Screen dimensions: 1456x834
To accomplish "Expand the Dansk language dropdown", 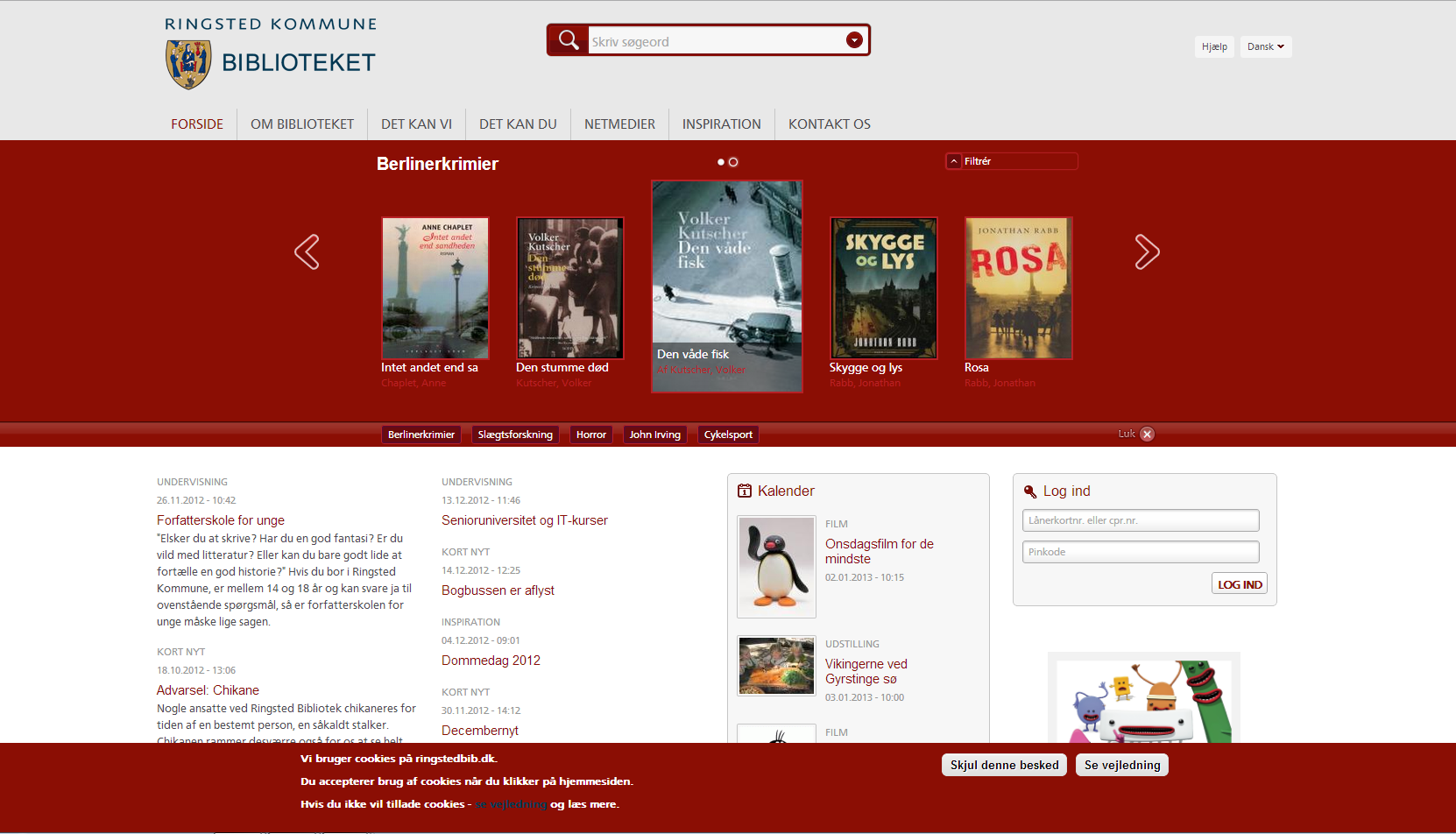I will coord(1266,46).
